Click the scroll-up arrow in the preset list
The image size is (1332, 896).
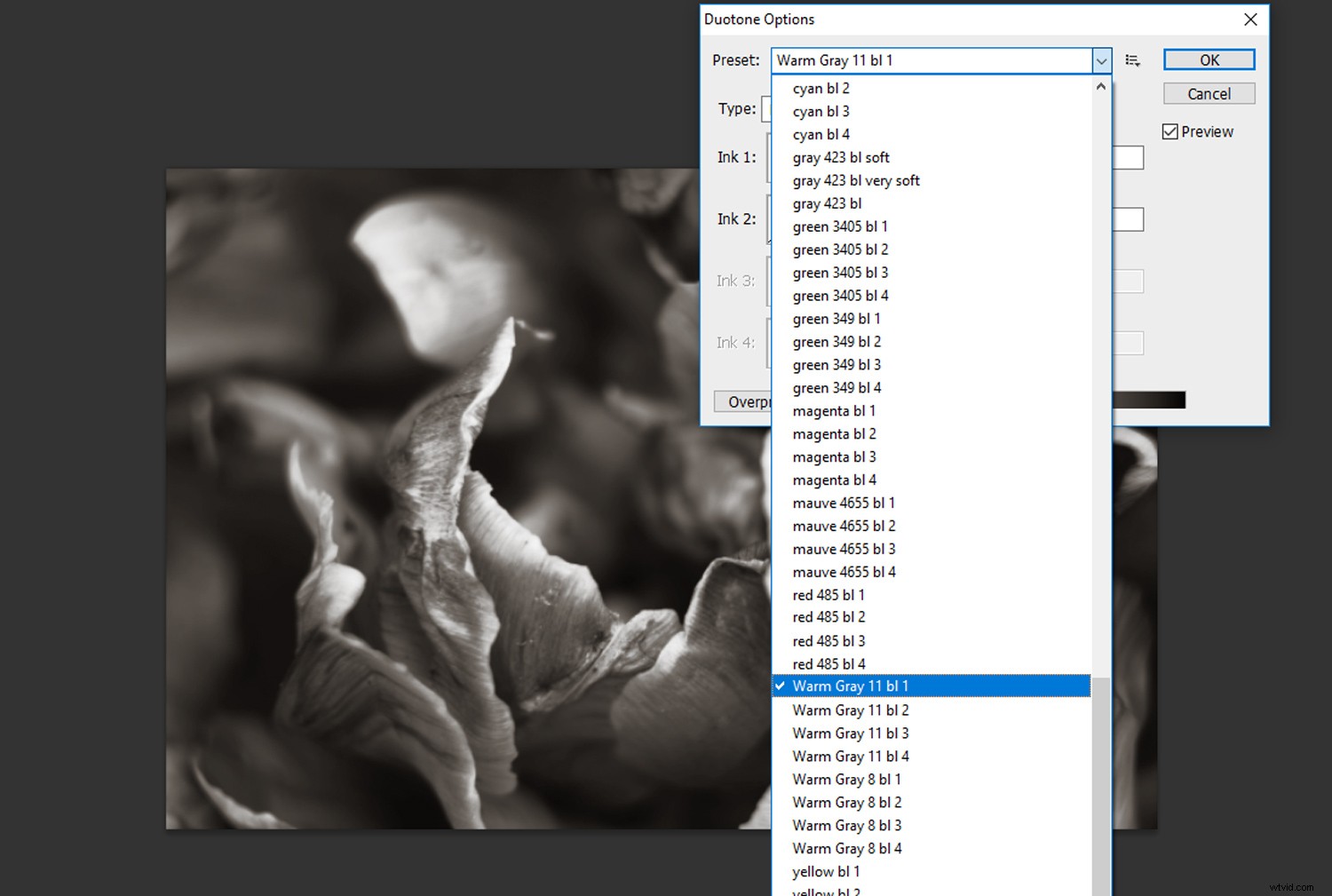[1100, 86]
